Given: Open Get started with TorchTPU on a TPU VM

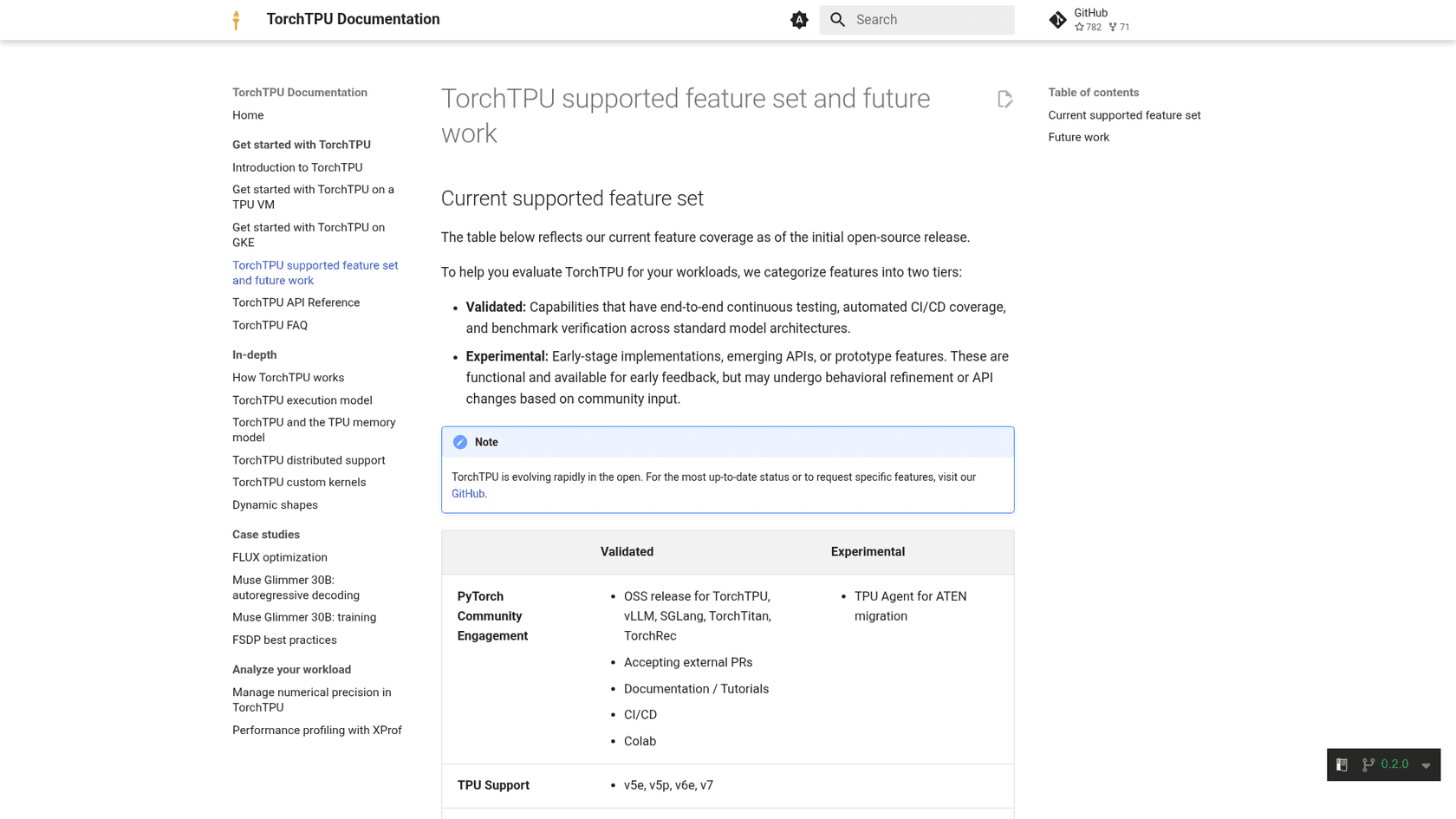Looking at the screenshot, I should coord(313,197).
